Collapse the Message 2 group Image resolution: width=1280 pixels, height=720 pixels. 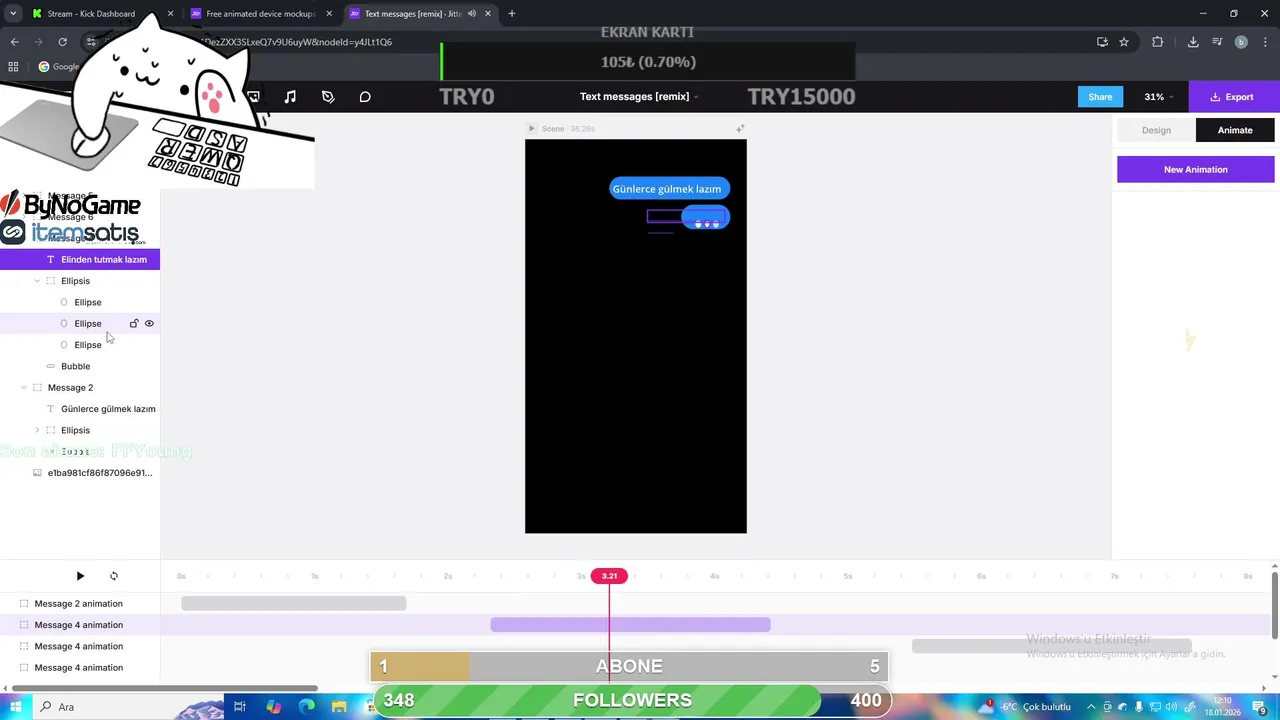tap(24, 388)
